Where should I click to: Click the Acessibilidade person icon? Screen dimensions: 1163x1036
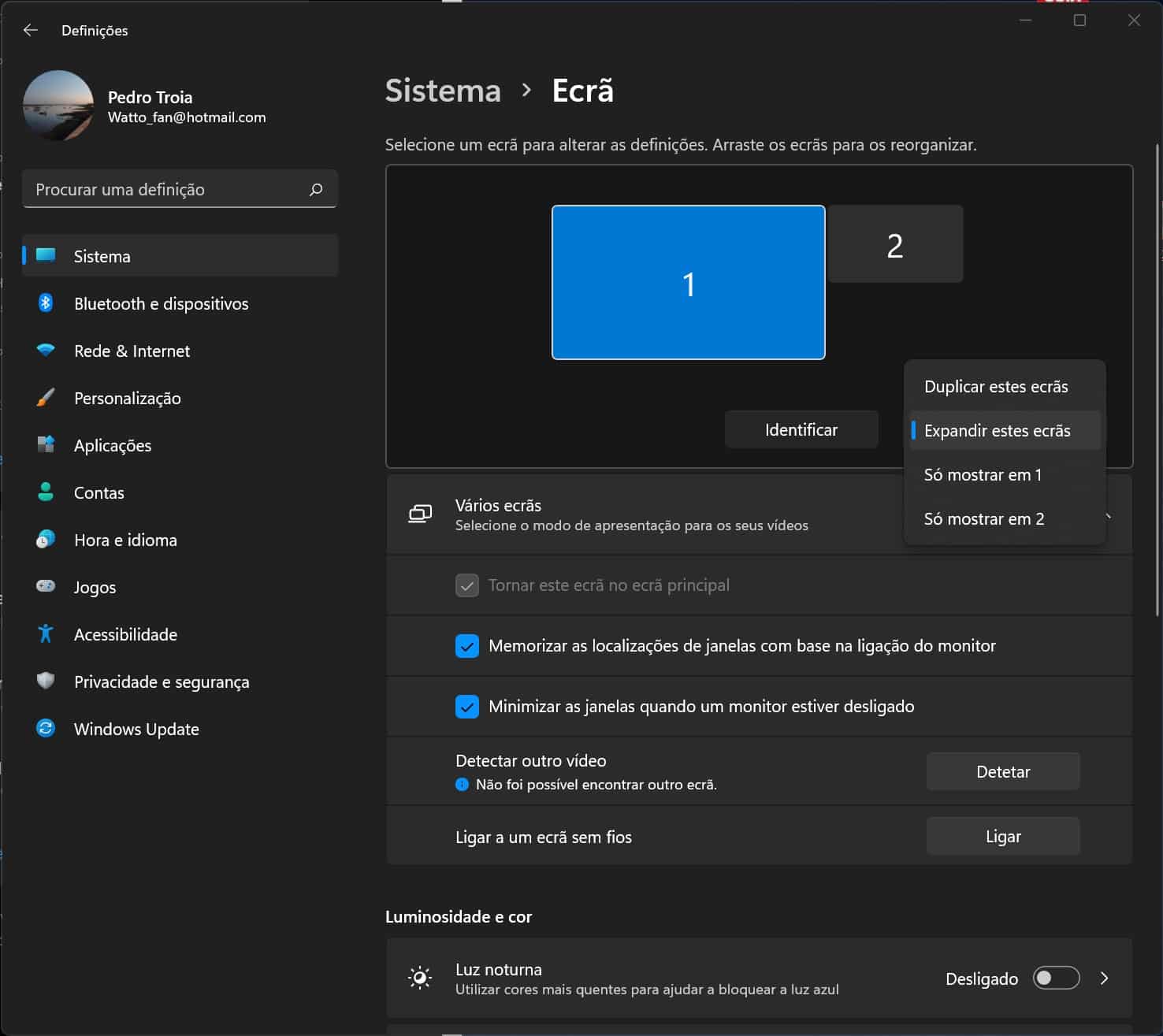pyautogui.click(x=46, y=634)
